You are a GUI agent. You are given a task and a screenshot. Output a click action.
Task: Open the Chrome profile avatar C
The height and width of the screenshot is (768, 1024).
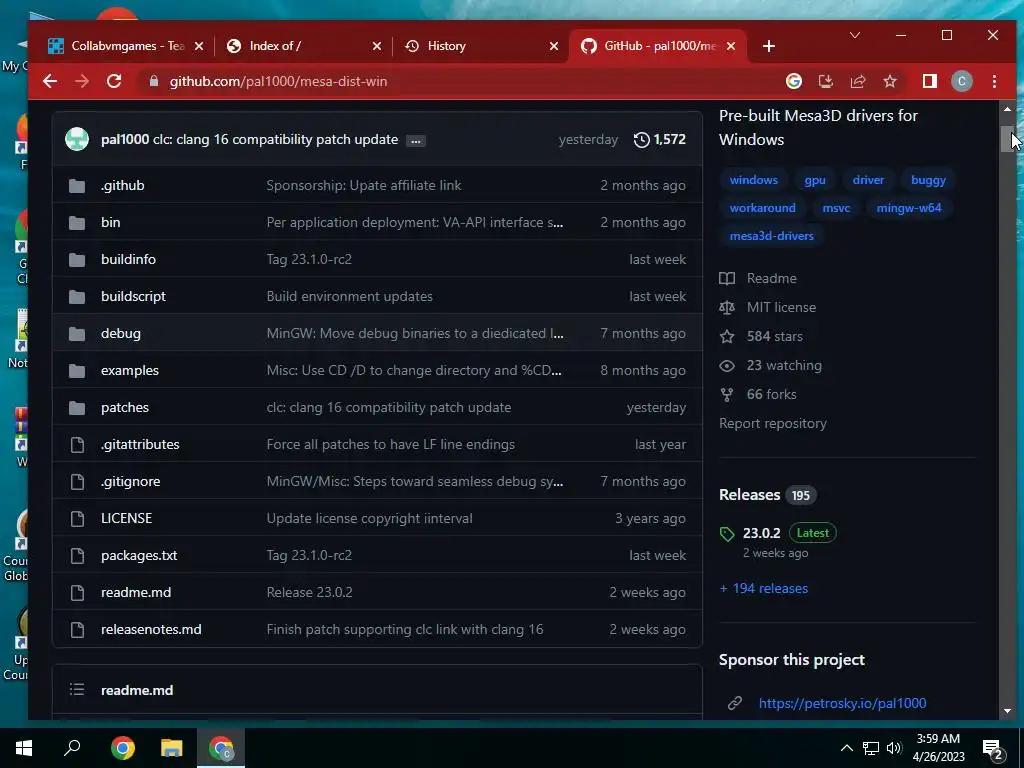961,81
